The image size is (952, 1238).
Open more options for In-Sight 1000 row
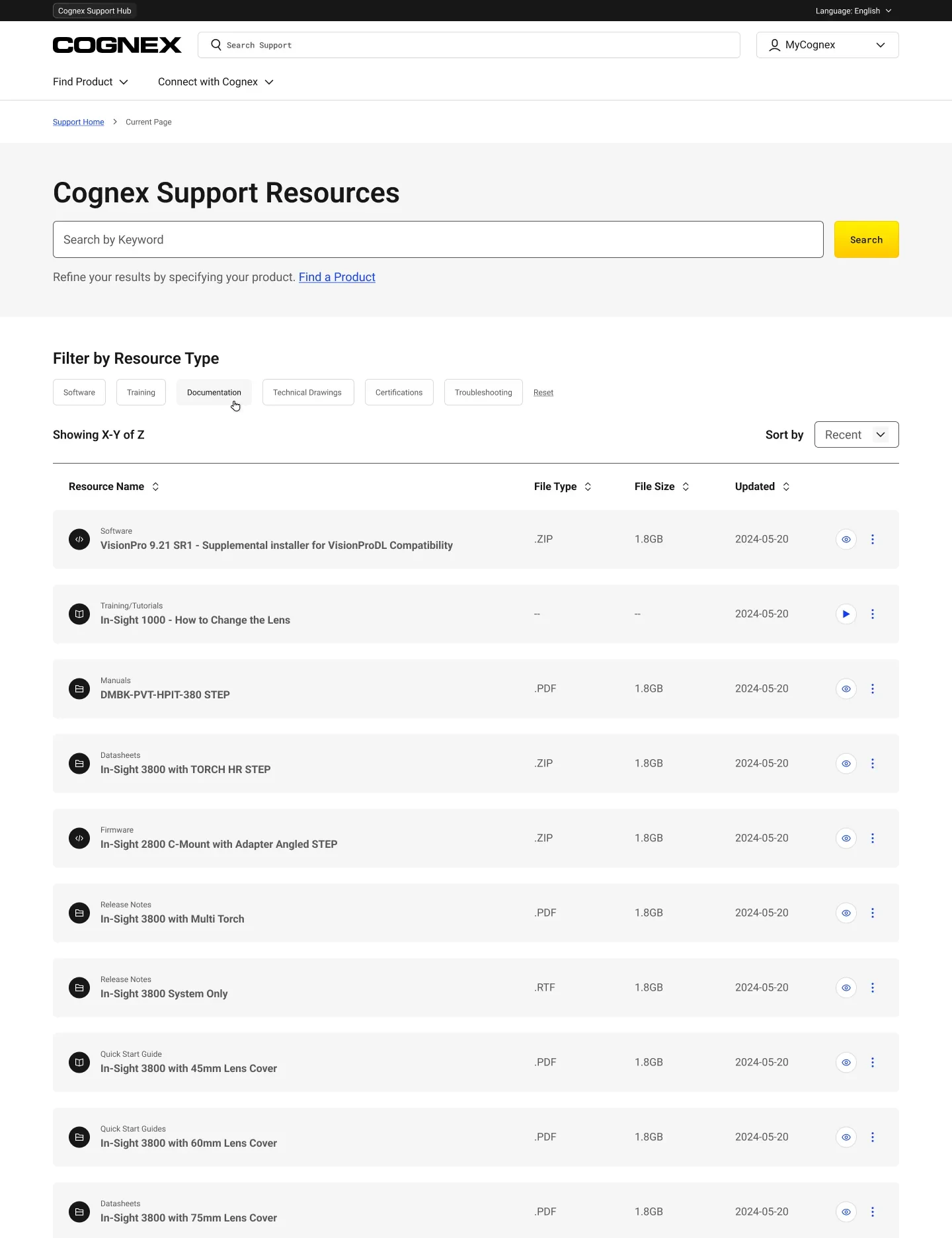coord(873,614)
